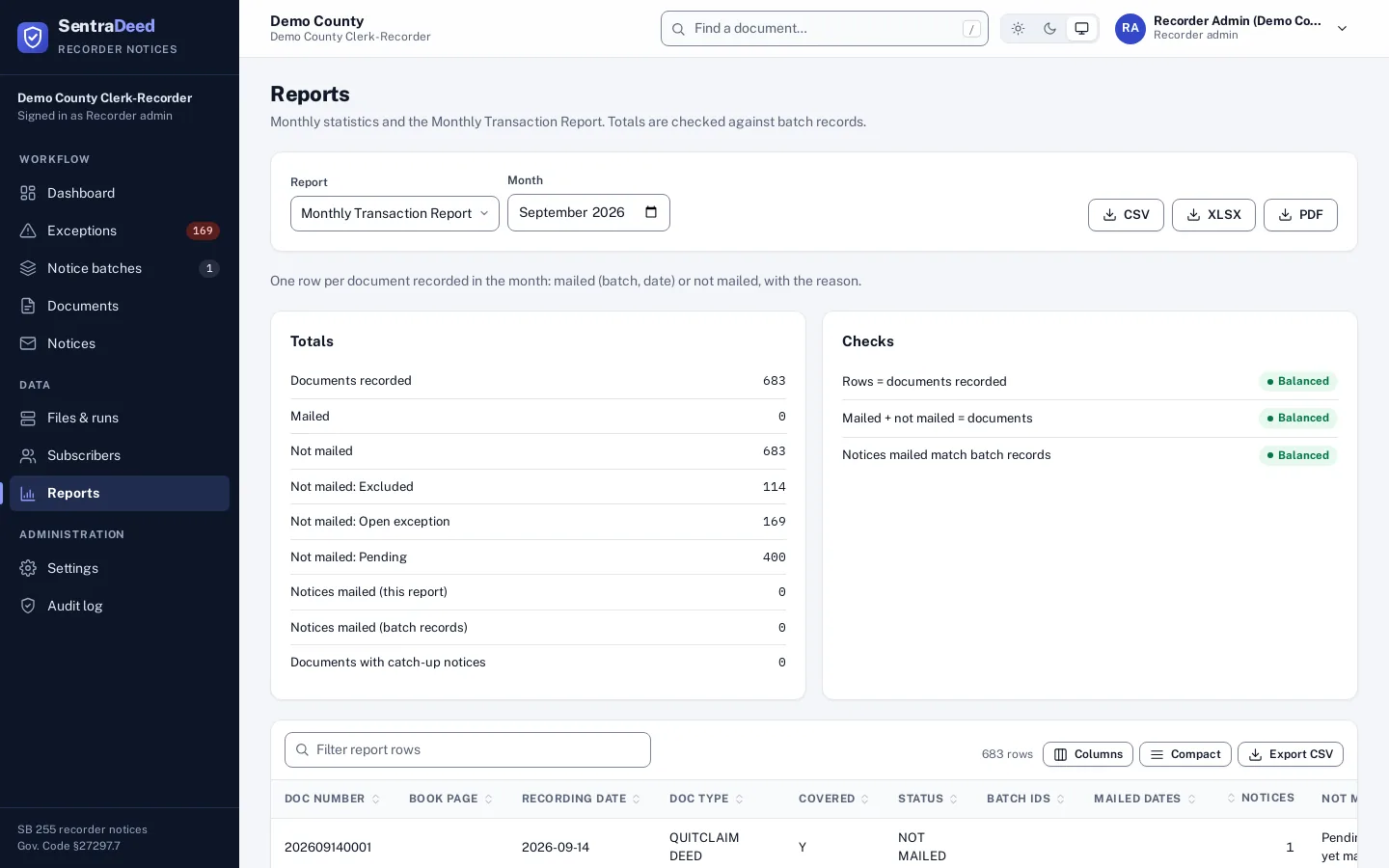Open Settings page
The height and width of the screenshot is (868, 1389).
120,568
